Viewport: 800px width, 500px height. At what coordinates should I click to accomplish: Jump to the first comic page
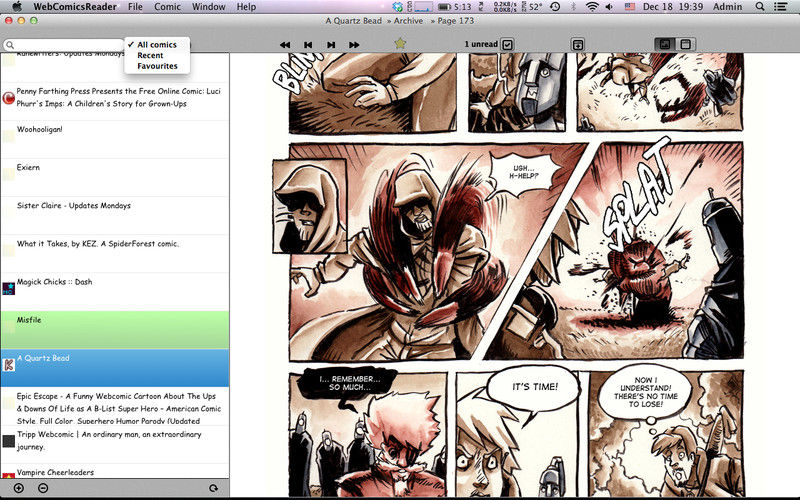(x=285, y=45)
